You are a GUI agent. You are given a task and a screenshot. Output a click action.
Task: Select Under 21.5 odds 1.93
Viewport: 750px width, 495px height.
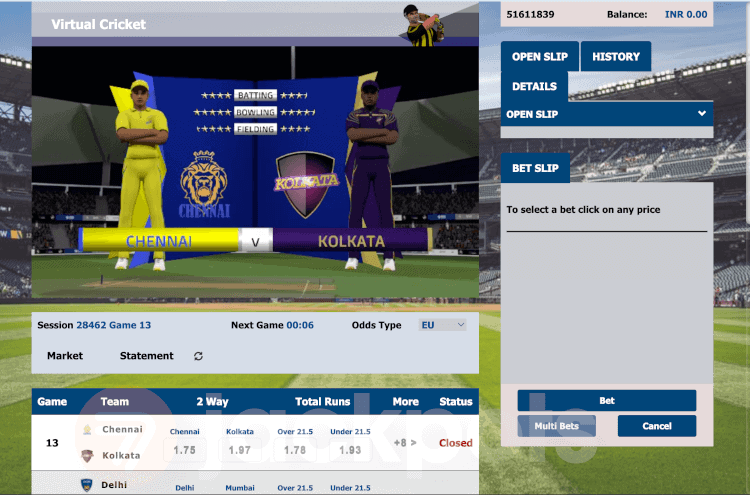pos(350,450)
